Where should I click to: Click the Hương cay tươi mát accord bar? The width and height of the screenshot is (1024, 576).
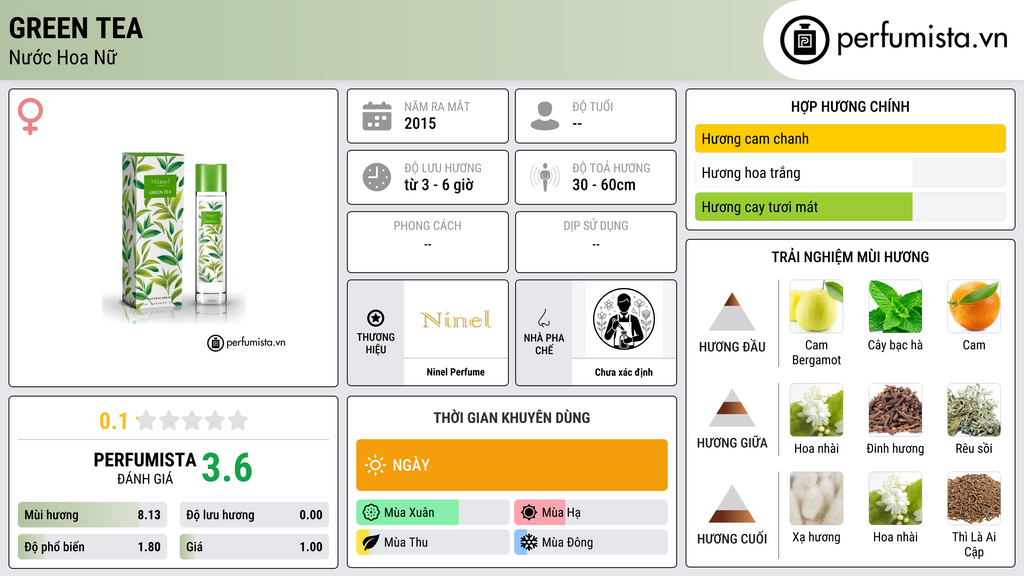[x=850, y=207]
